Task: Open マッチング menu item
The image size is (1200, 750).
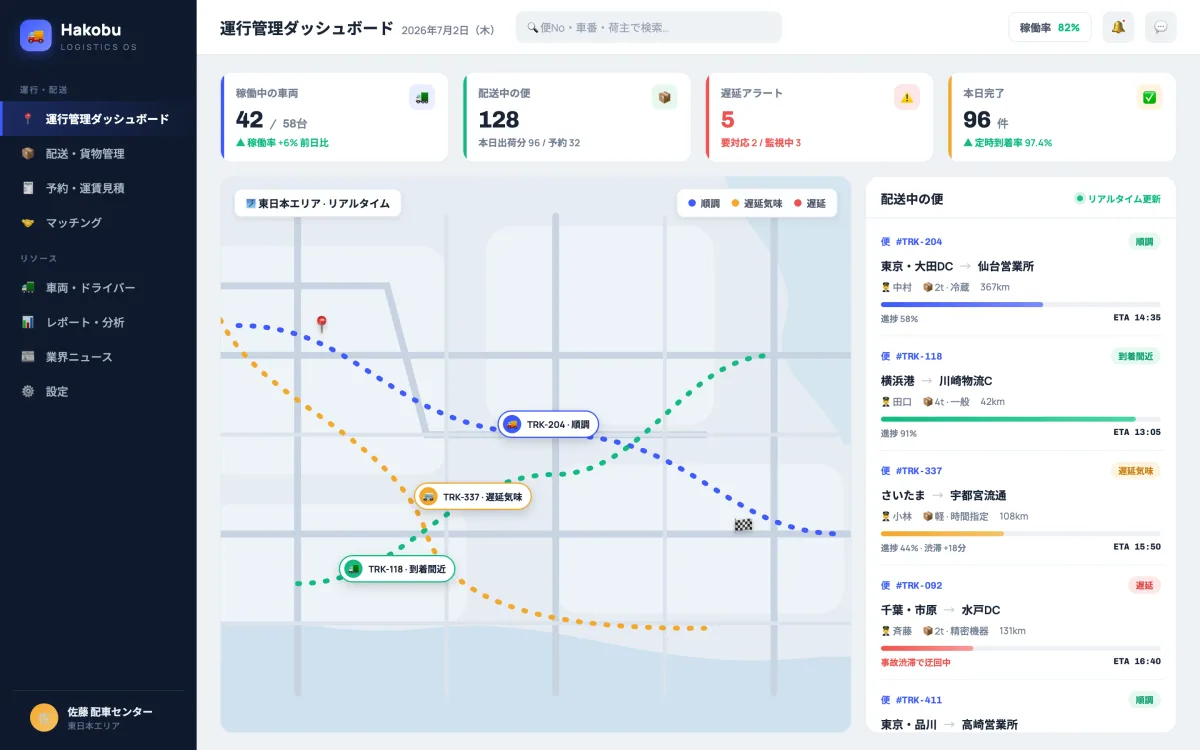Action: 98,222
